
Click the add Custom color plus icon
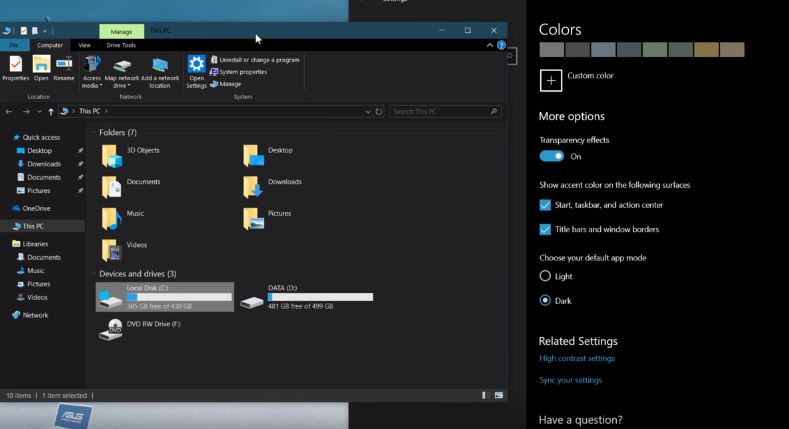(551, 80)
